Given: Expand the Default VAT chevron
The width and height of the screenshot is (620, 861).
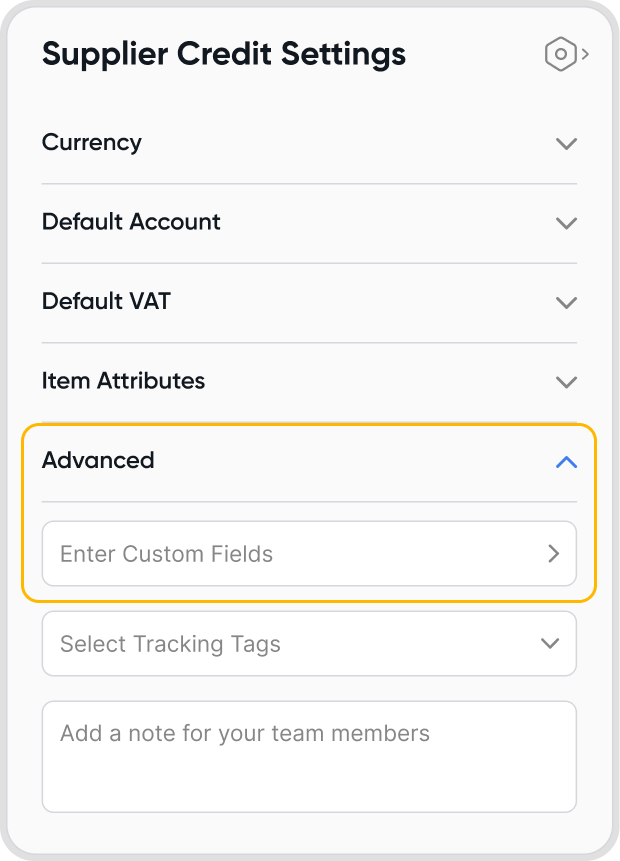Looking at the screenshot, I should coord(566,302).
